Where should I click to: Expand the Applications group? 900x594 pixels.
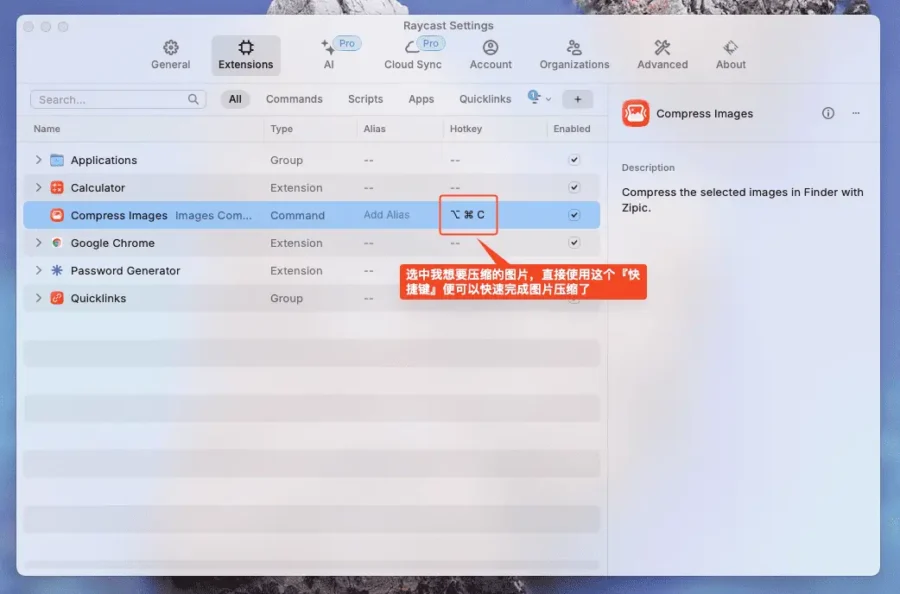[x=38, y=160]
